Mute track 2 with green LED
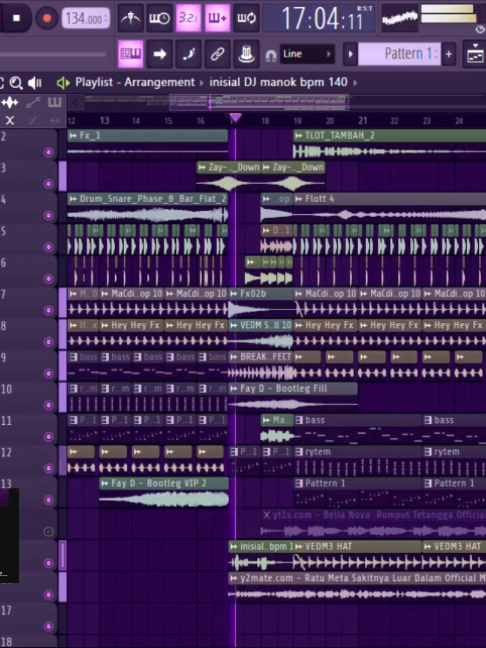The image size is (486, 648). [x=48, y=152]
